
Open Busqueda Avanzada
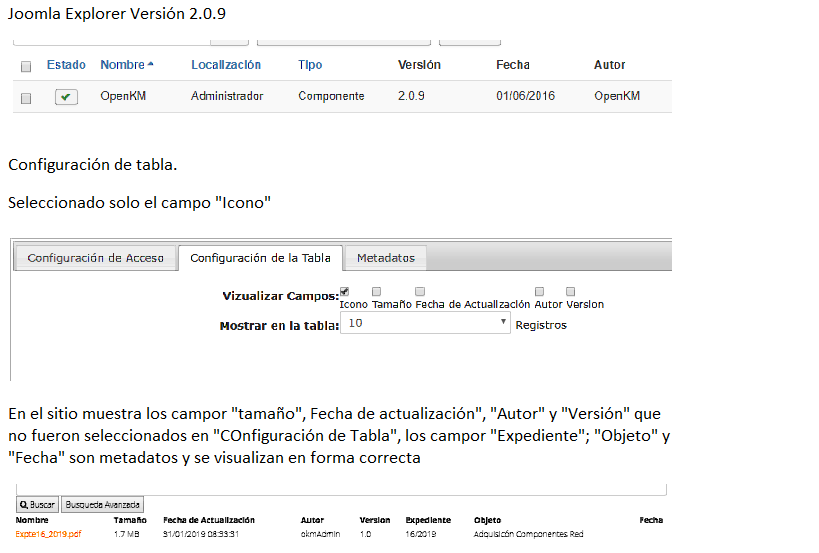pyautogui.click(x=102, y=505)
